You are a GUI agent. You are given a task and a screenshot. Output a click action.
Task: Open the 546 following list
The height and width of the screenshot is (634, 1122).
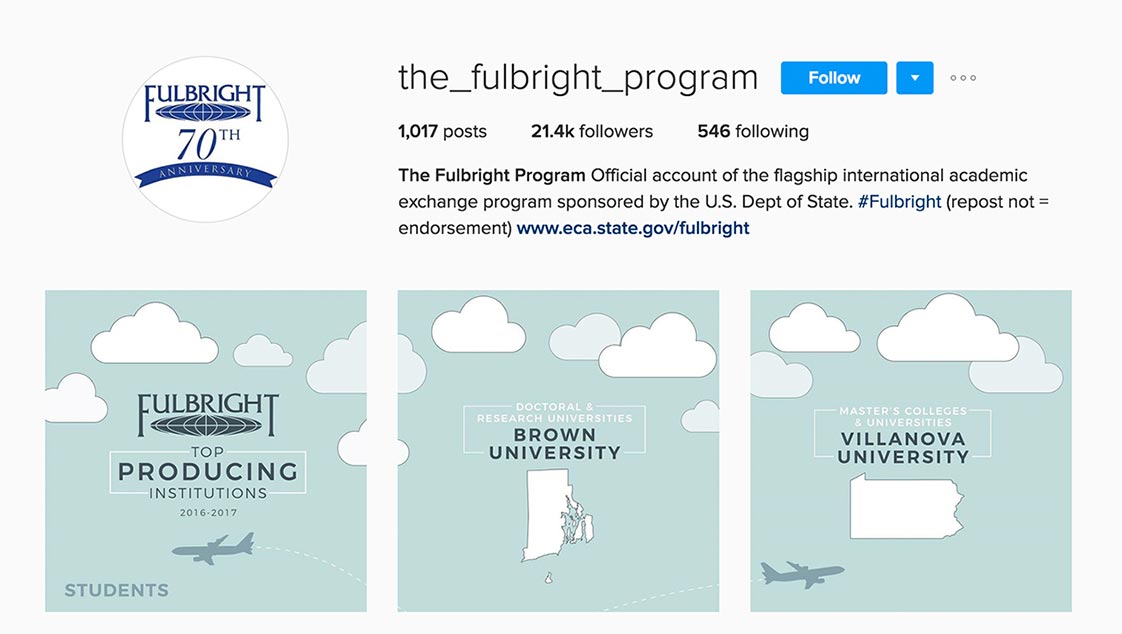pos(753,131)
